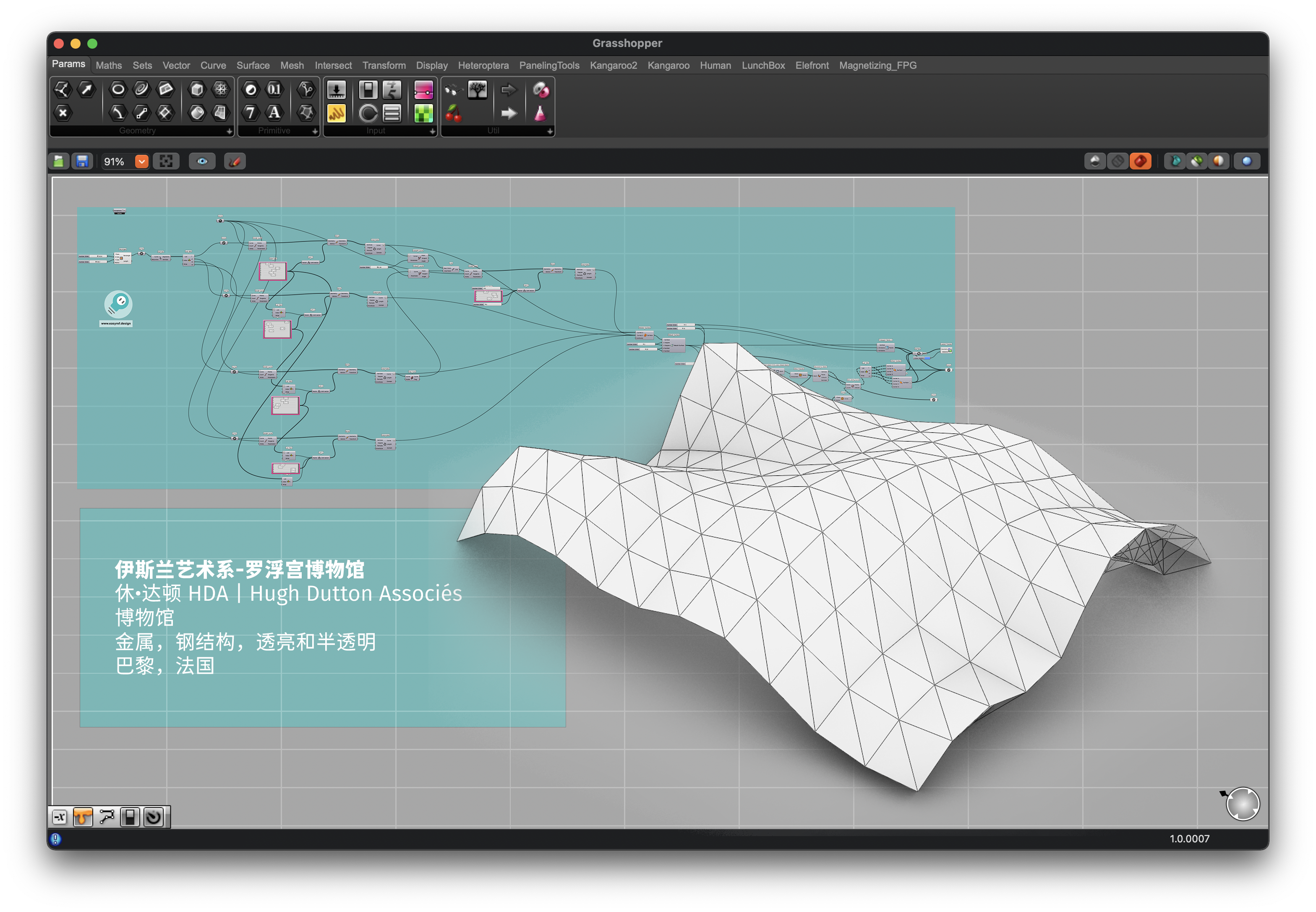Add the Text 'A' primitive parameter

(x=274, y=113)
